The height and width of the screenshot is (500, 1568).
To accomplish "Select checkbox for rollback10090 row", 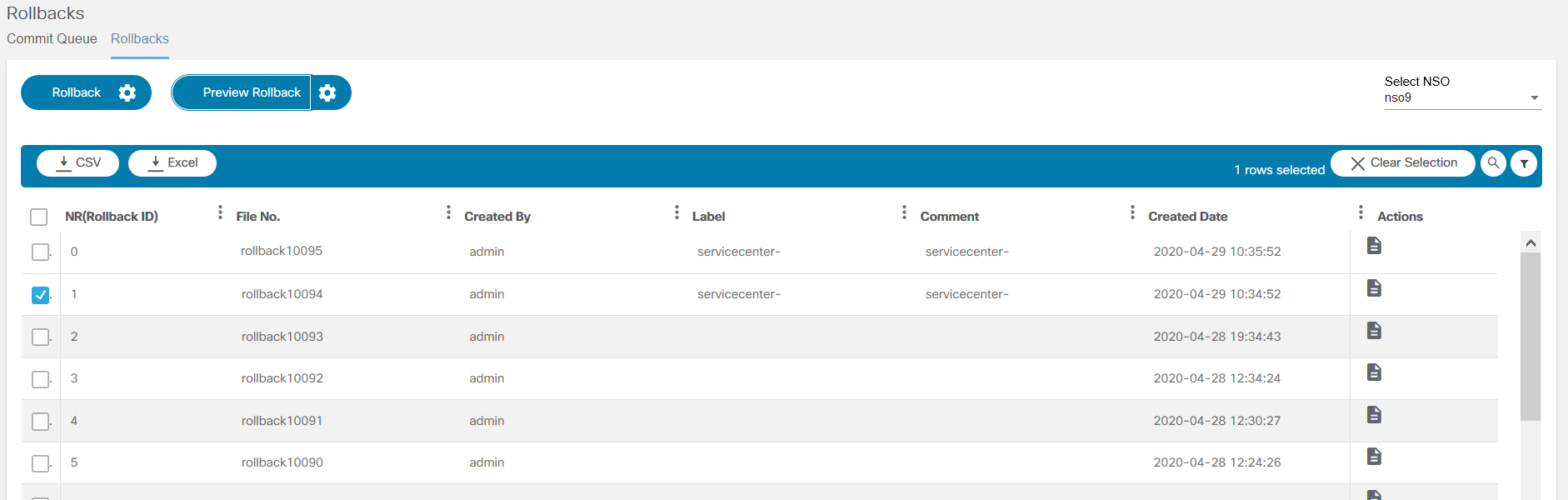I will pos(40,463).
